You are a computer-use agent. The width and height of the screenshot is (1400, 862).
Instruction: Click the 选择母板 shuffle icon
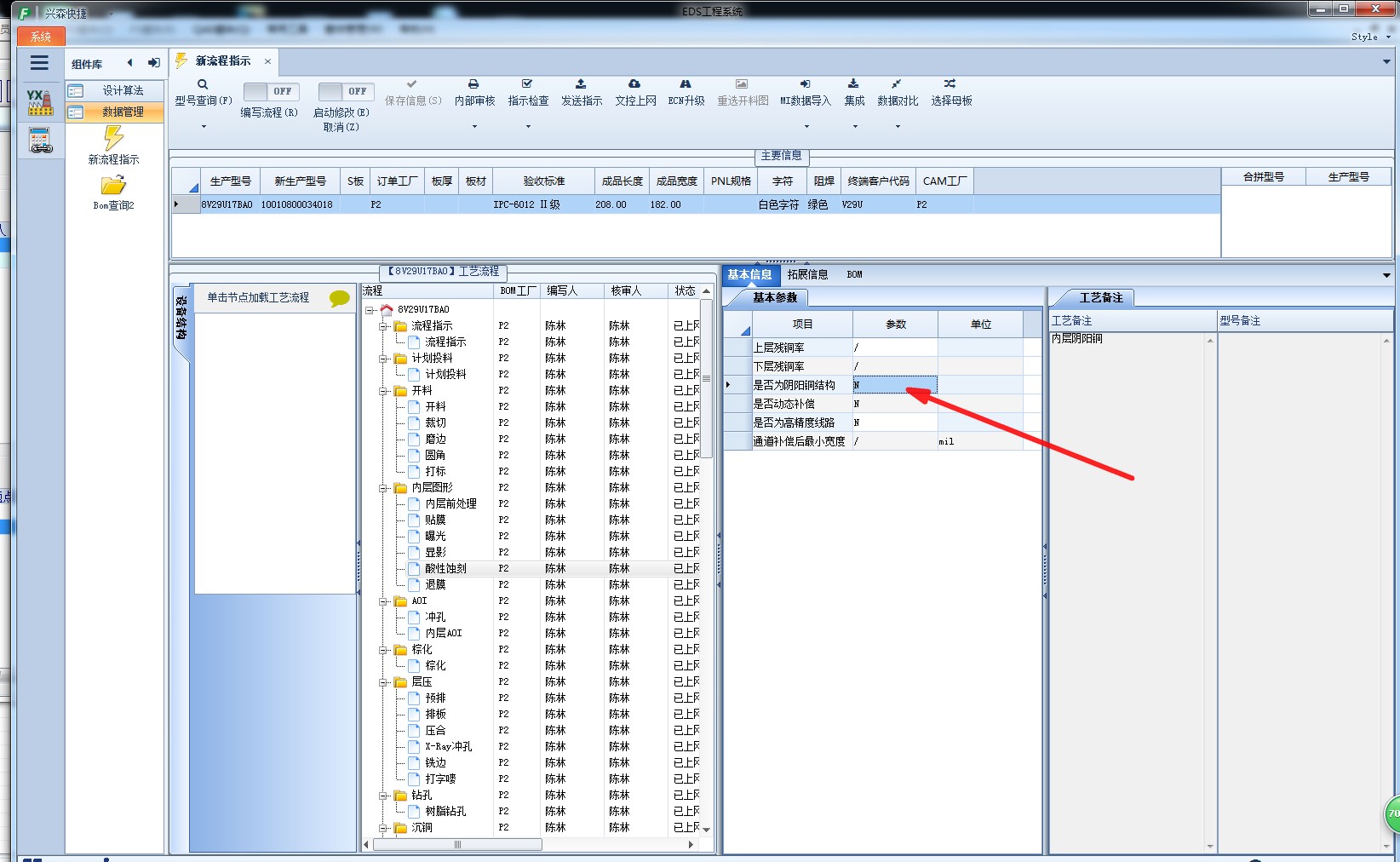(950, 84)
